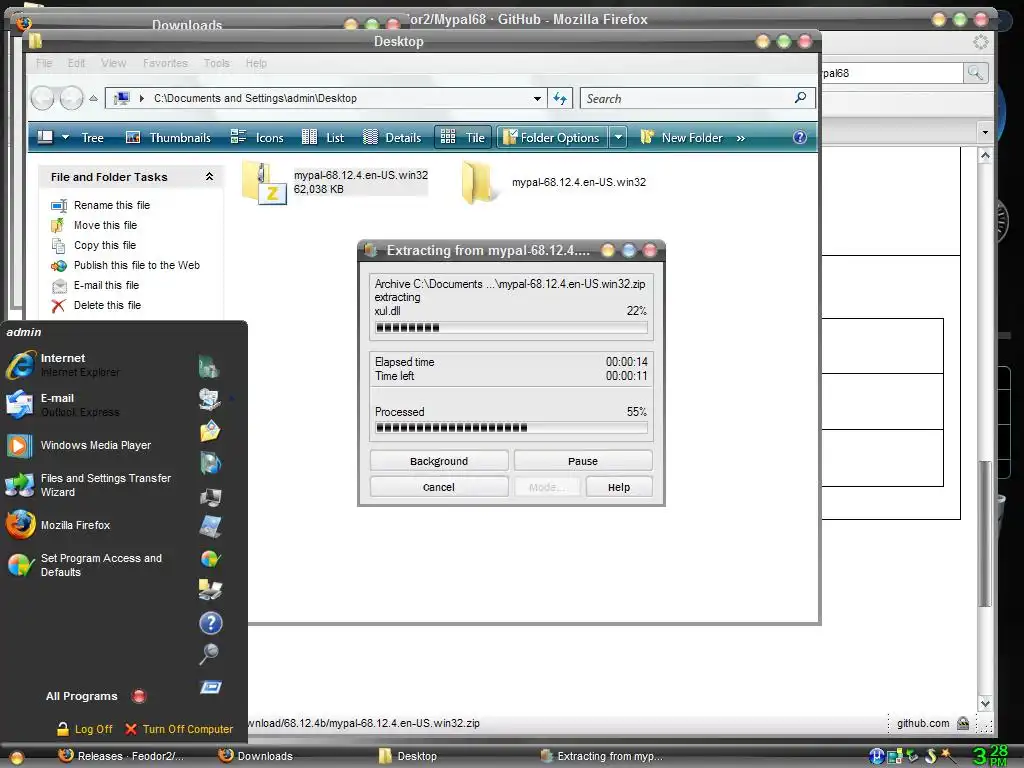Launch Outlook Express E-mail from Start menu
Viewport: 1024px width, 768px height.
pyautogui.click(x=63, y=404)
